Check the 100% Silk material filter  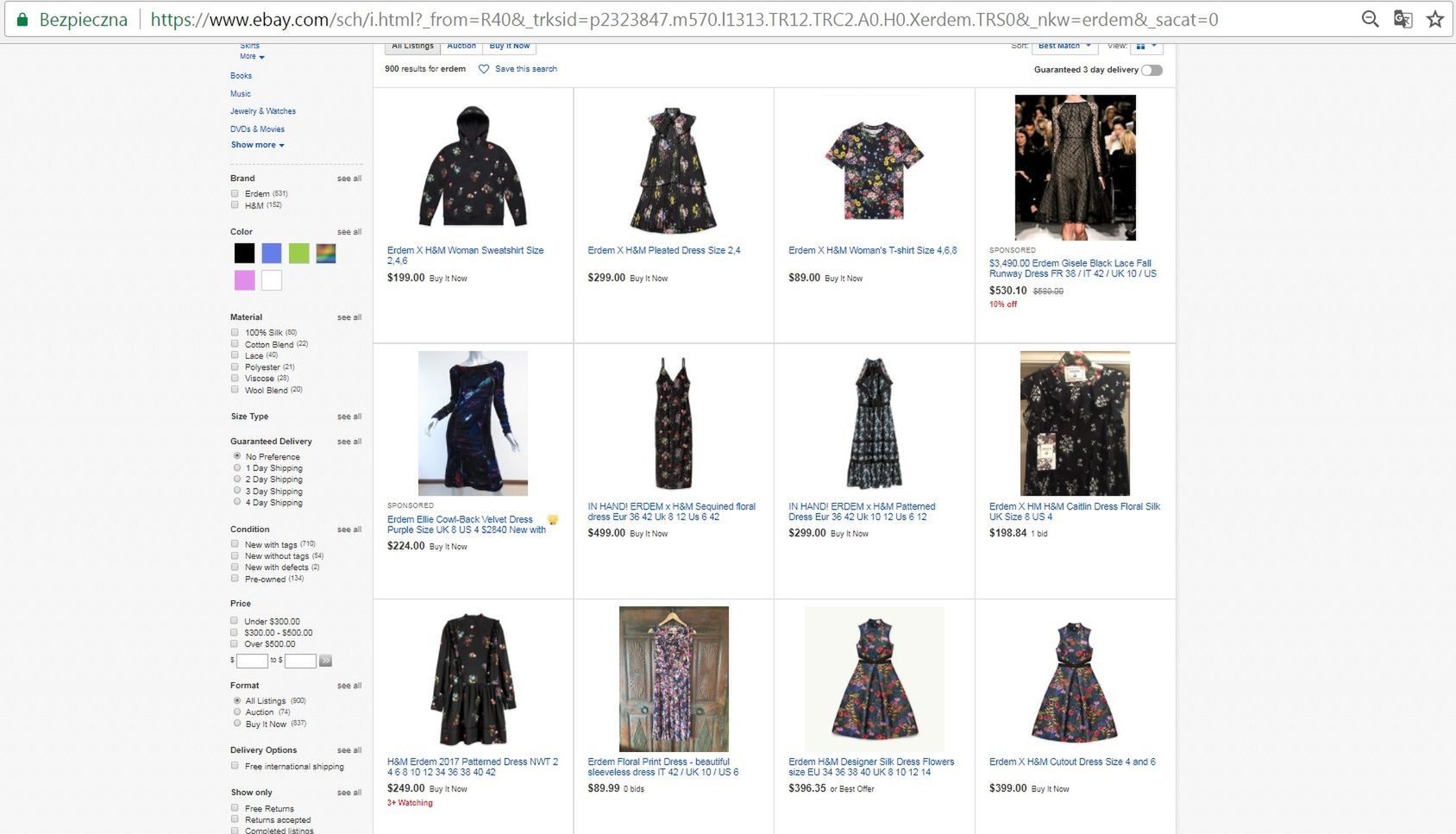click(235, 332)
